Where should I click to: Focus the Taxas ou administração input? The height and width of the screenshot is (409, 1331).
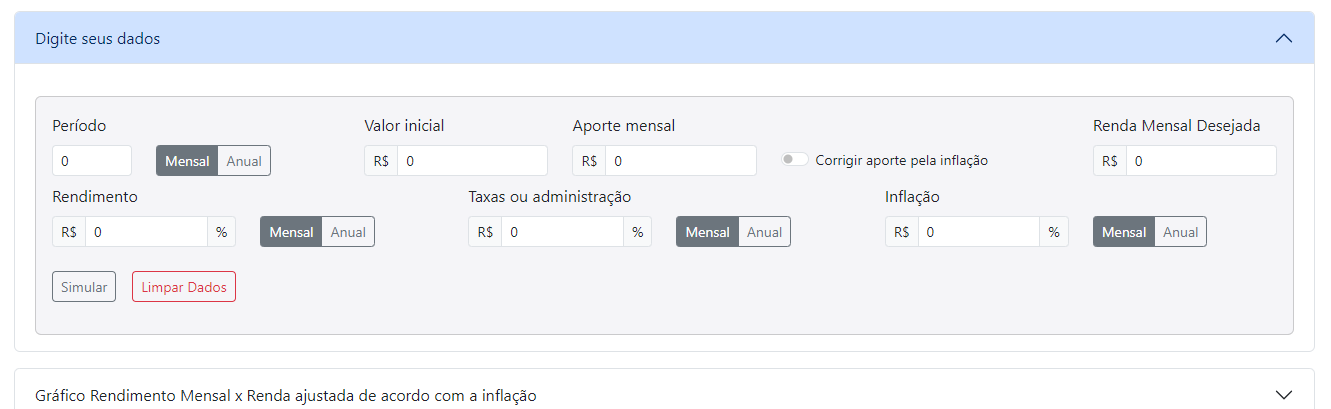tap(563, 232)
